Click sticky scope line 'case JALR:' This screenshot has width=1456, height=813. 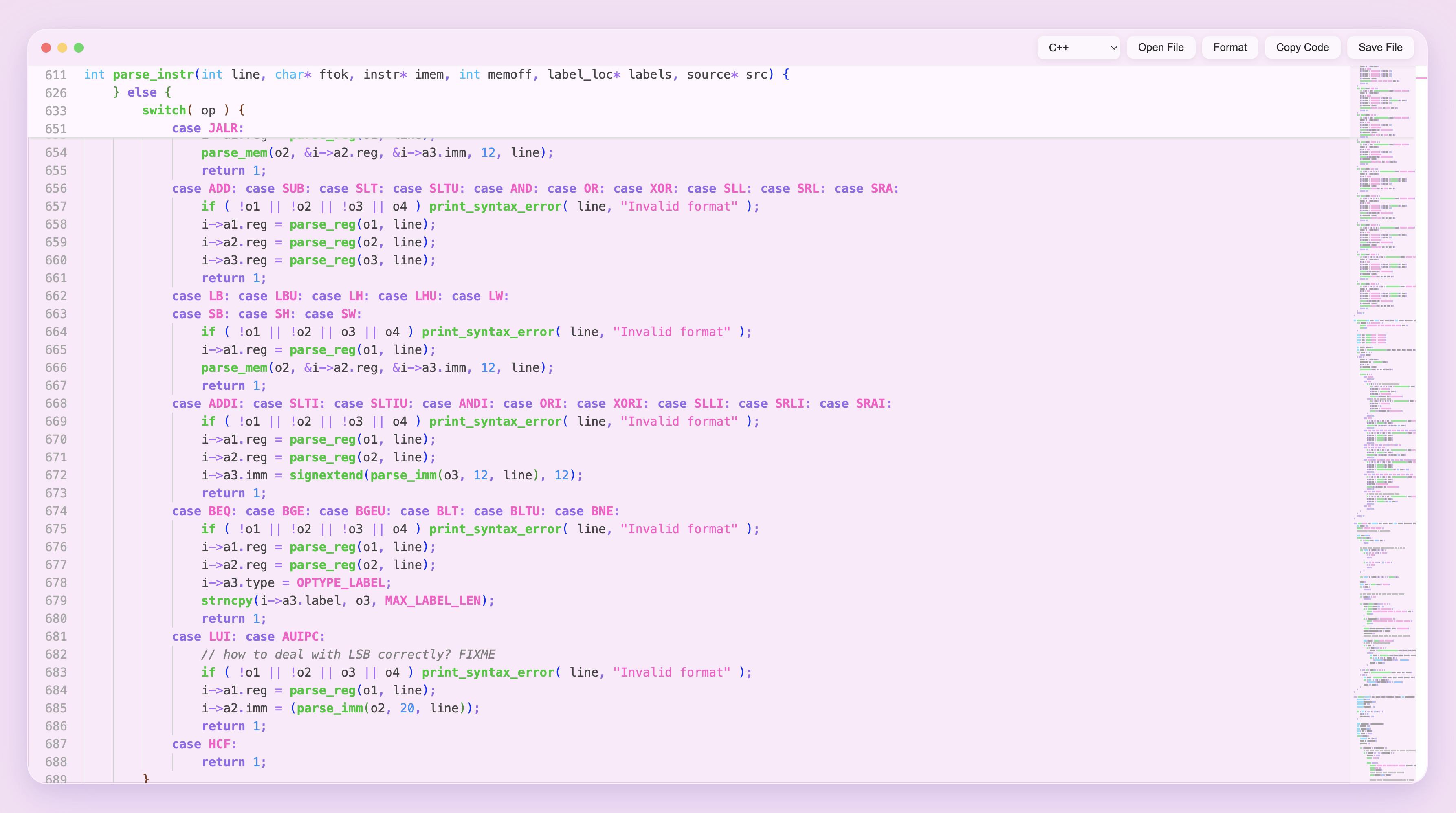pyautogui.click(x=208, y=128)
